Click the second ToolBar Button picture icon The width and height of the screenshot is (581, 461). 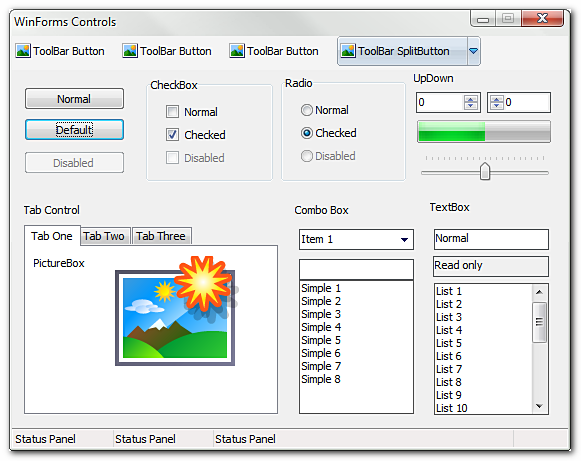coord(130,51)
